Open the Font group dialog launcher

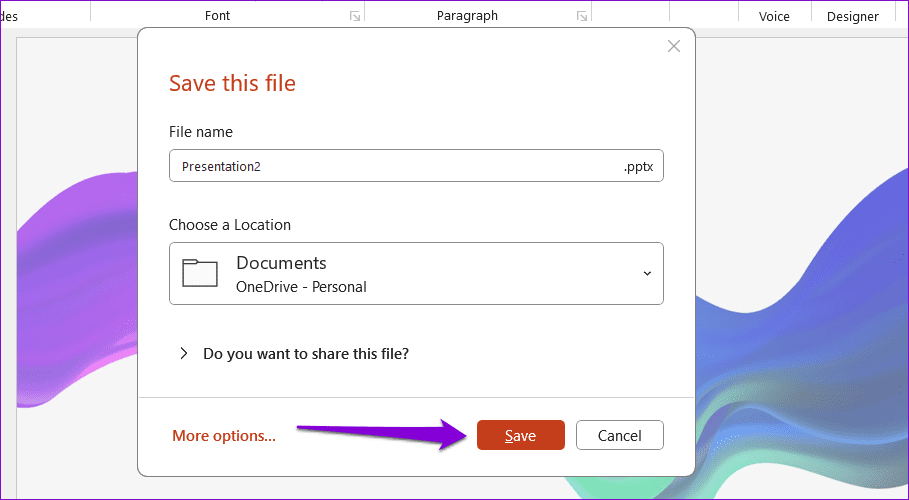[x=355, y=16]
